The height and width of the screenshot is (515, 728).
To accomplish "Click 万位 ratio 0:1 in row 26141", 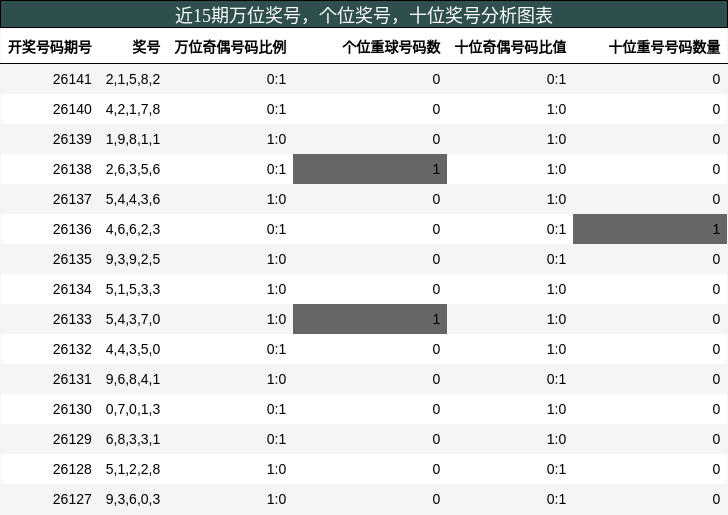I will pos(276,79).
